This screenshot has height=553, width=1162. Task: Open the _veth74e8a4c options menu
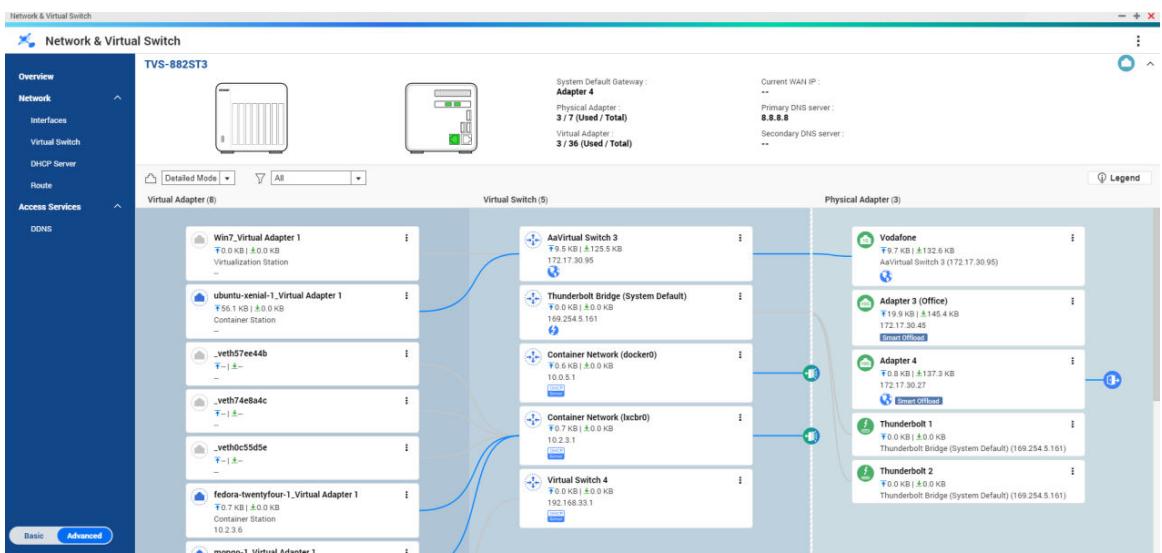pos(406,400)
